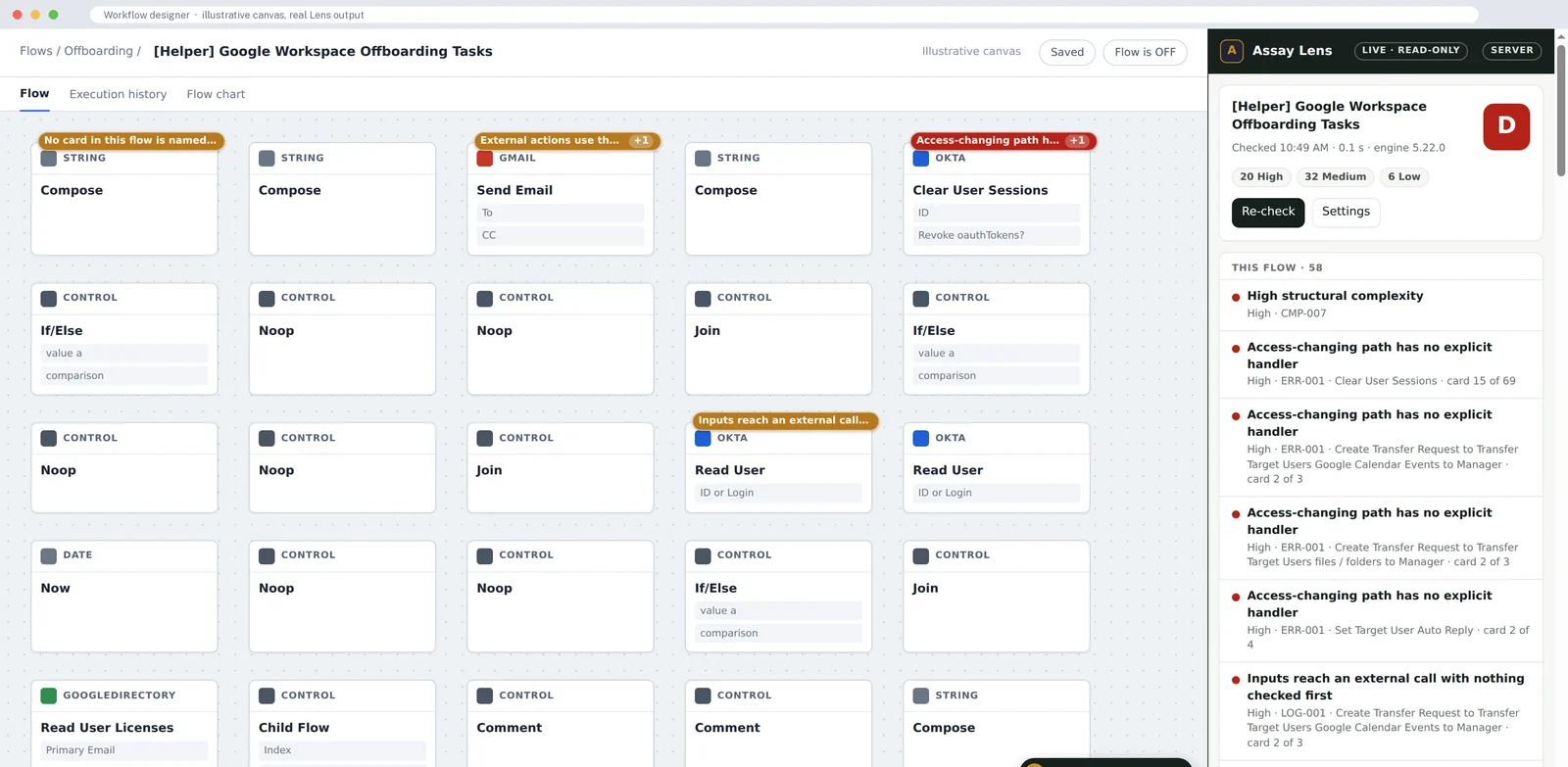Image resolution: width=1568 pixels, height=767 pixels.
Task: Click the Date icon on the Now card
Action: click(x=48, y=555)
